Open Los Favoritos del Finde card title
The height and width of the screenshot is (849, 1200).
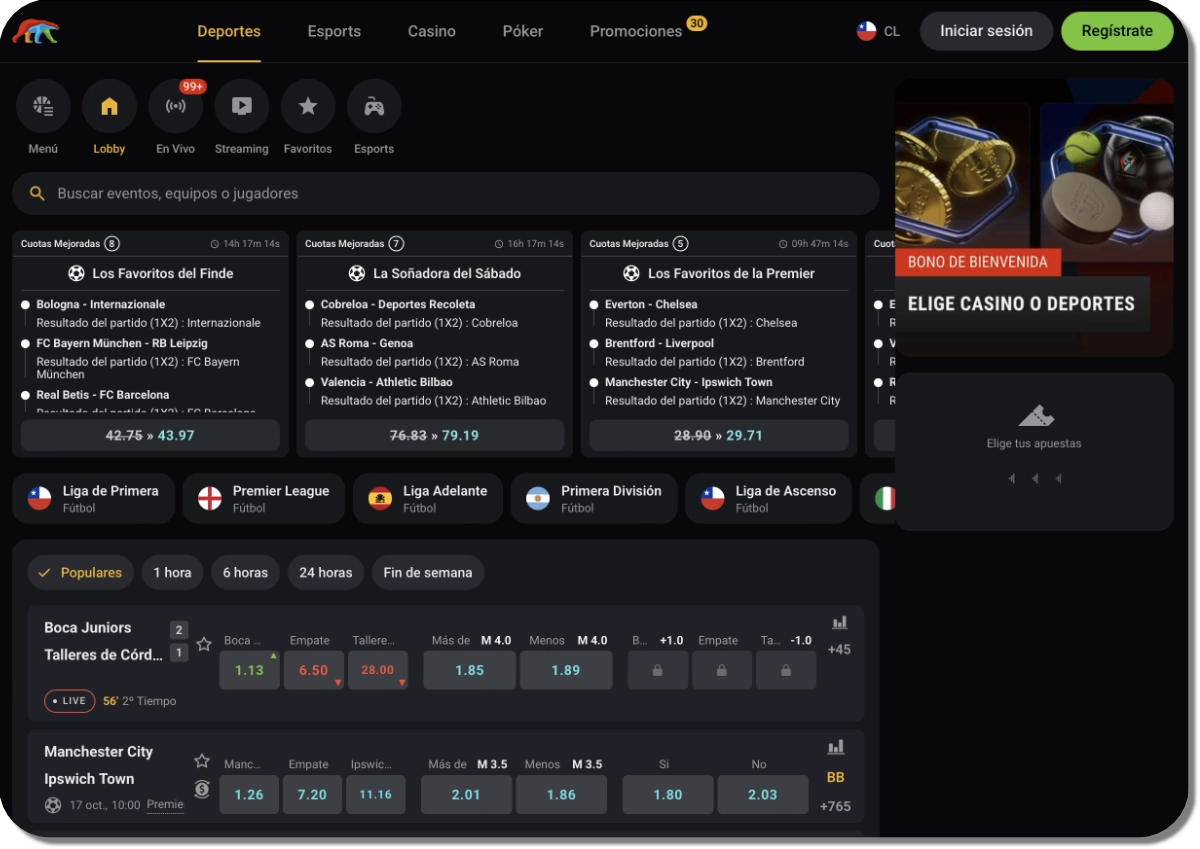click(x=163, y=273)
